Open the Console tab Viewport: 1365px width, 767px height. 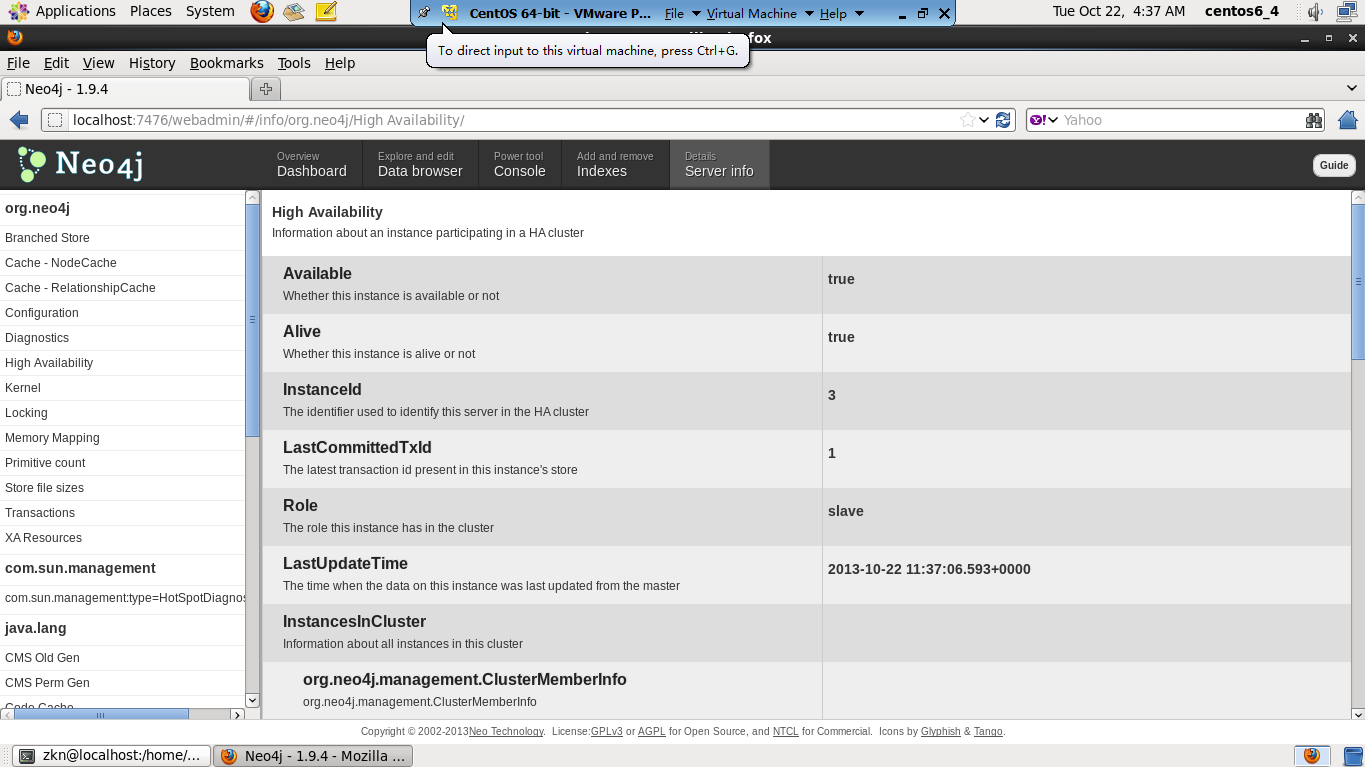519,164
